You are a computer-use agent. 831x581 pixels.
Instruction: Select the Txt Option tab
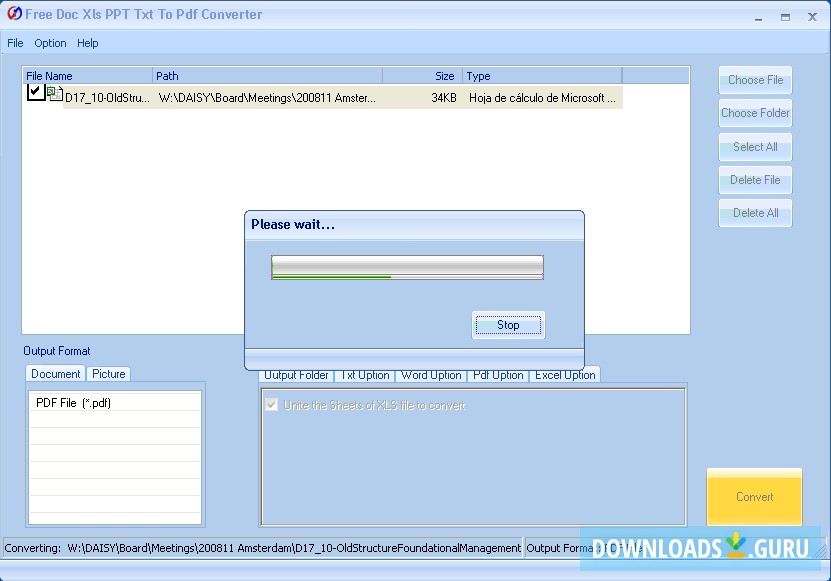(365, 375)
